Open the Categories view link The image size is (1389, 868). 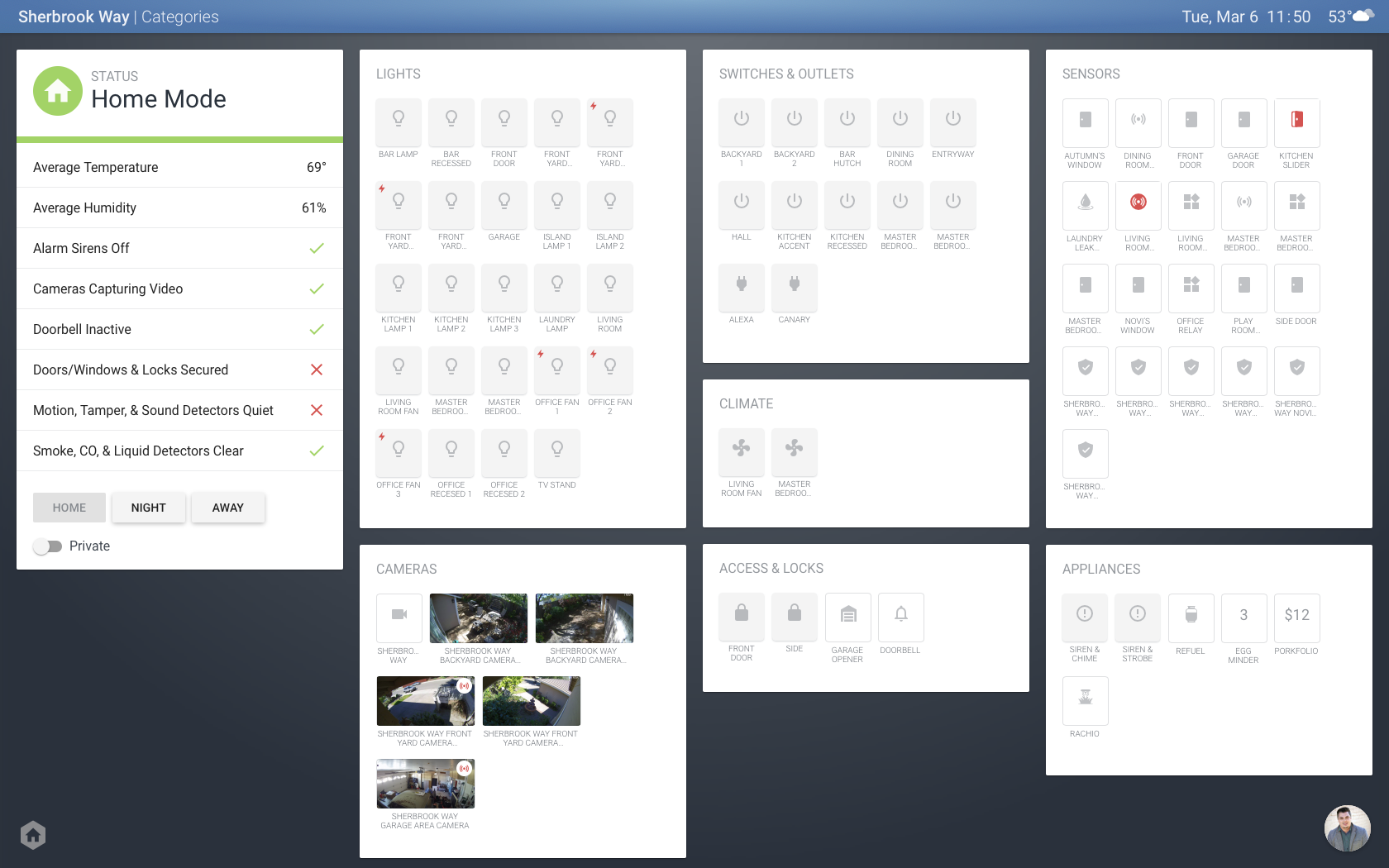tap(180, 17)
